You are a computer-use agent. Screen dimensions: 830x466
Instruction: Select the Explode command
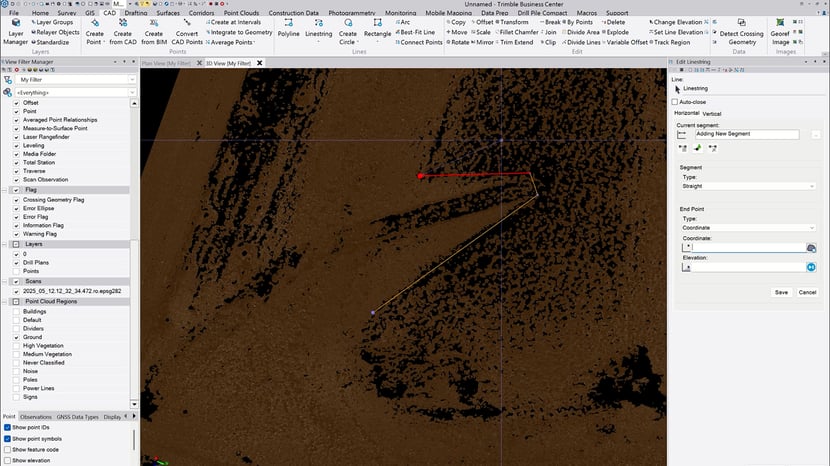[x=616, y=32]
